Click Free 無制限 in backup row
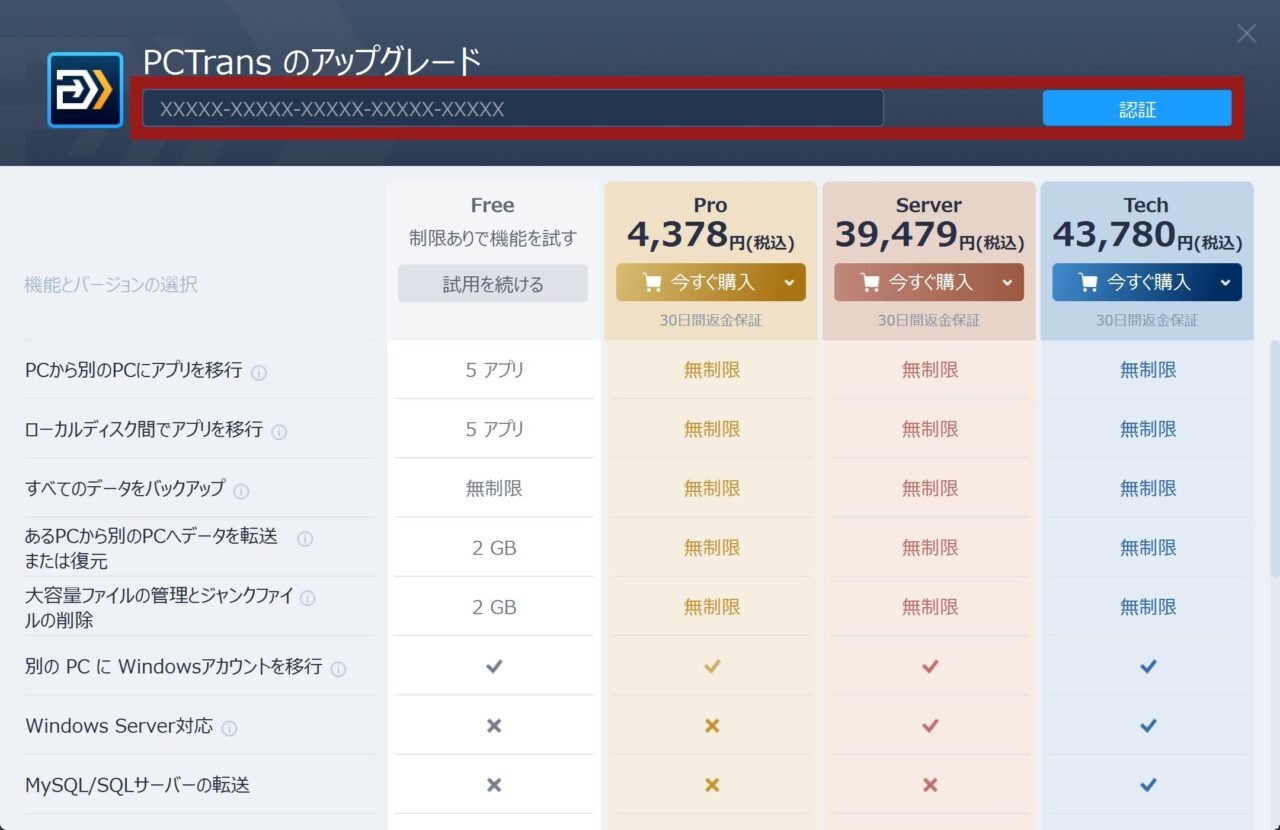 [x=494, y=488]
